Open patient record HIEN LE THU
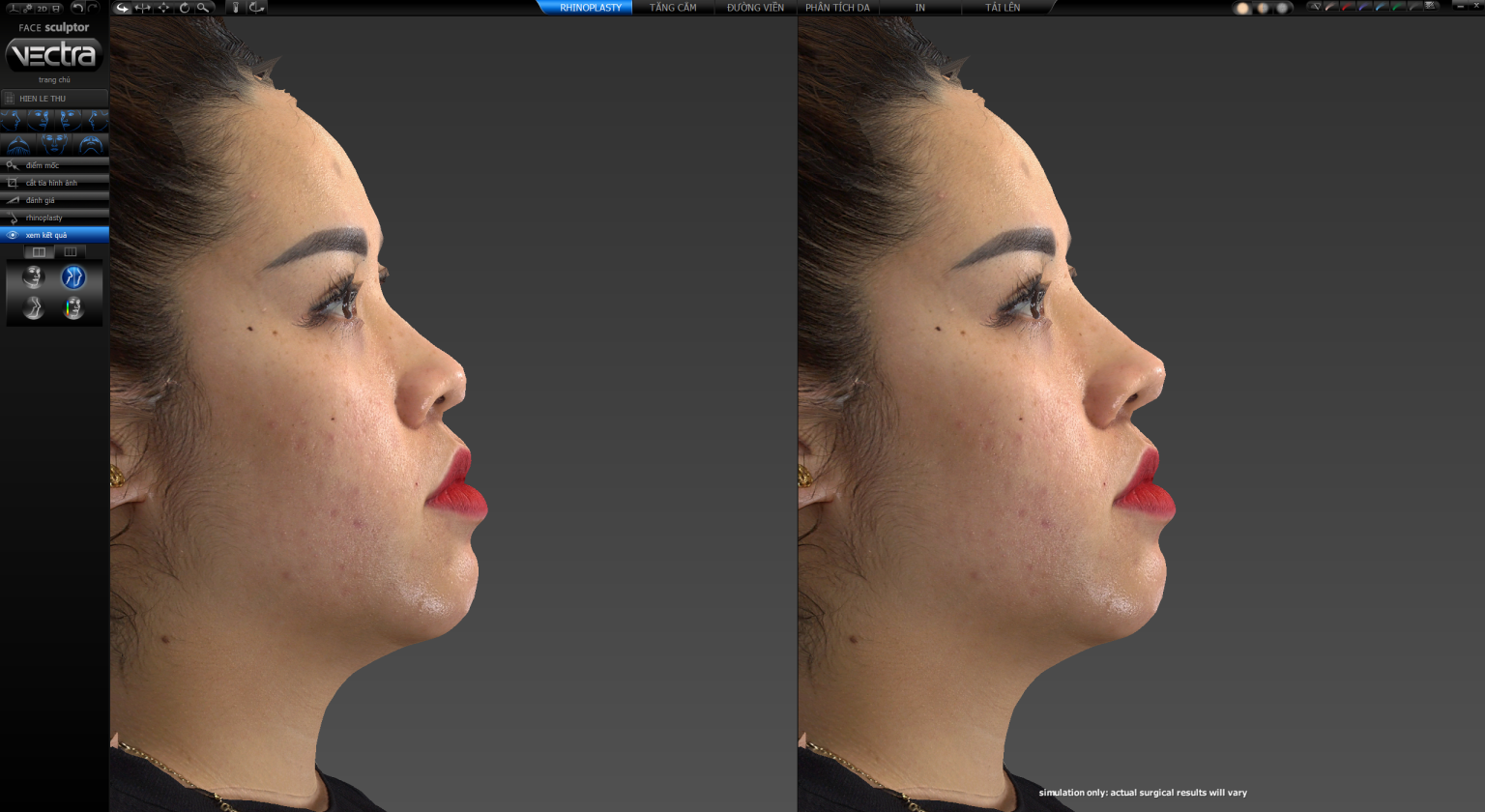This screenshot has width=1485, height=812. coord(54,99)
